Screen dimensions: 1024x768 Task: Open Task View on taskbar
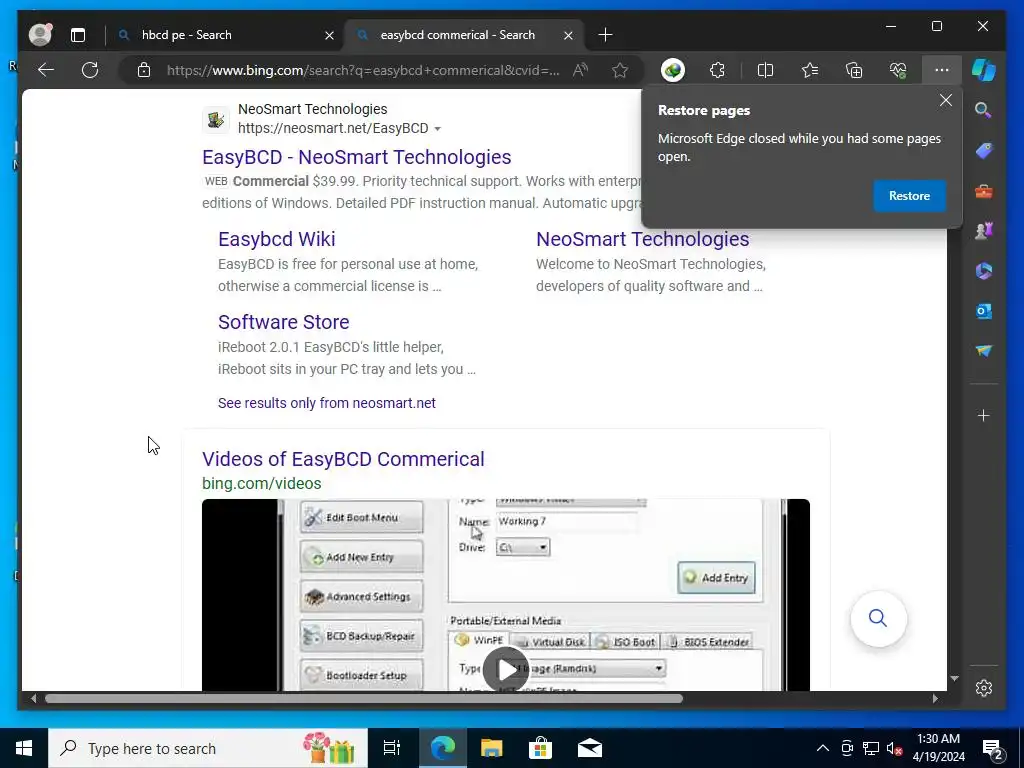point(392,748)
